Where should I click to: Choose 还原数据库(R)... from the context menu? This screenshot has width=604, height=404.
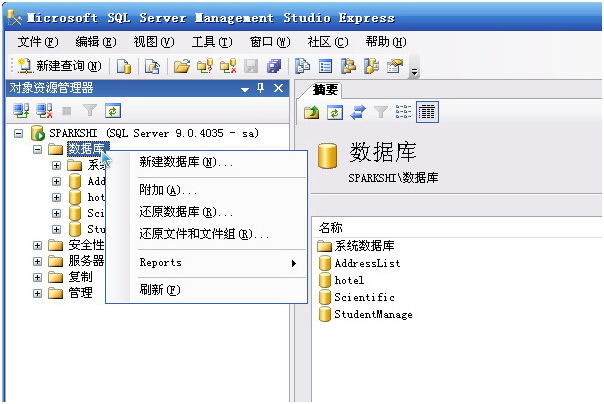(x=186, y=212)
